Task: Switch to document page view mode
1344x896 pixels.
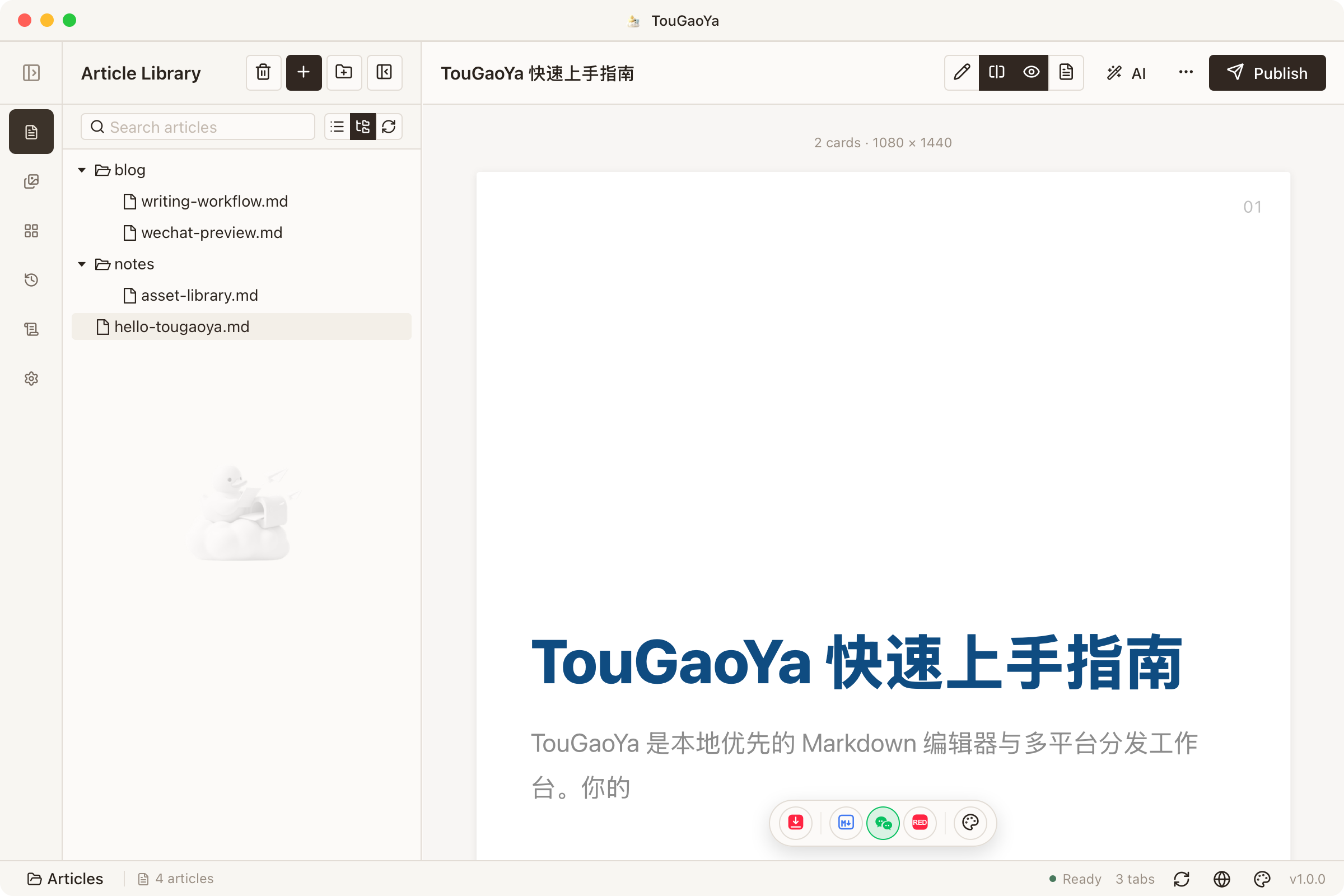Action: (x=1066, y=73)
